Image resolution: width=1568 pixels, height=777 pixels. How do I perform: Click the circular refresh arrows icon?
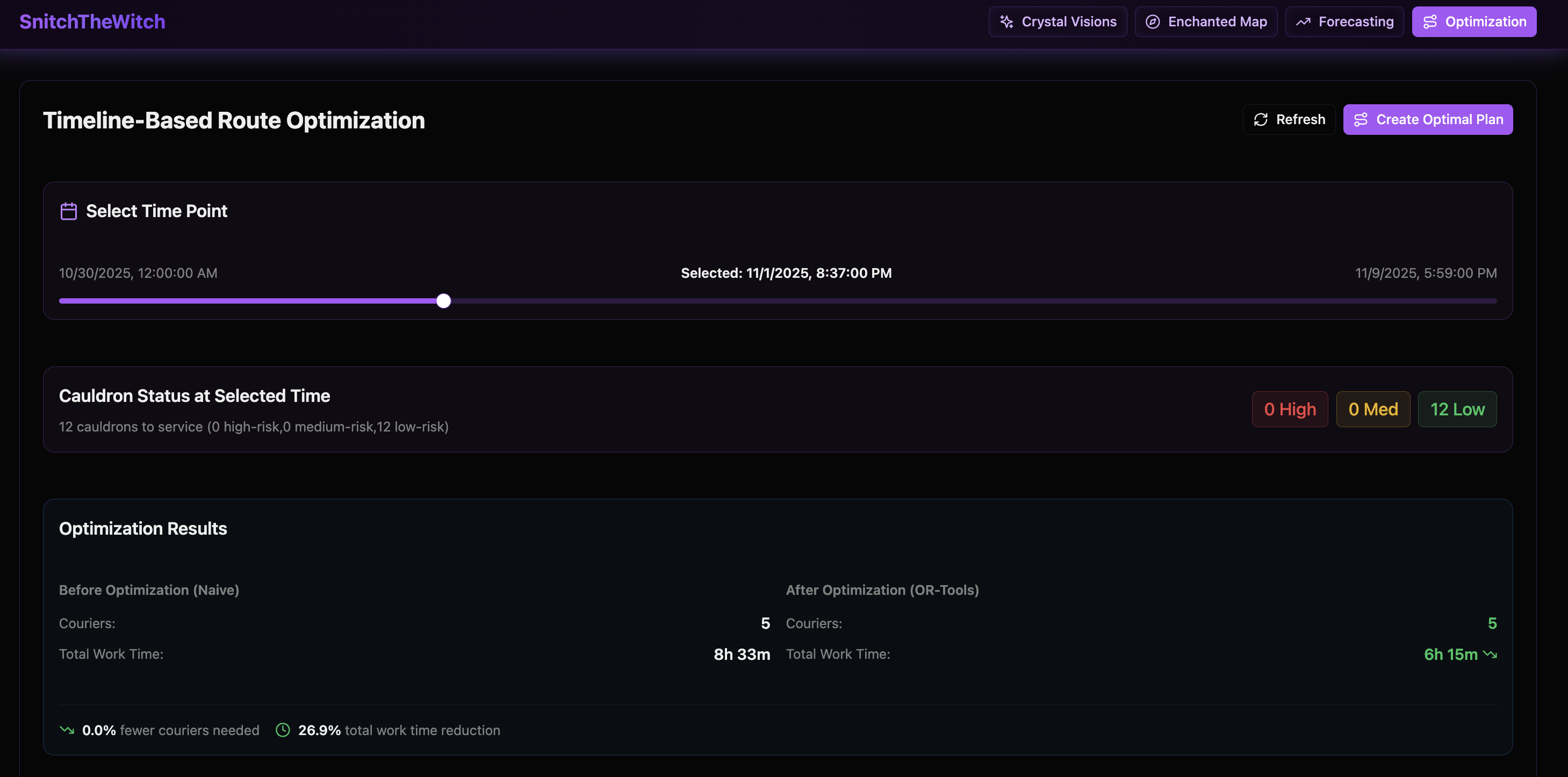click(1261, 120)
